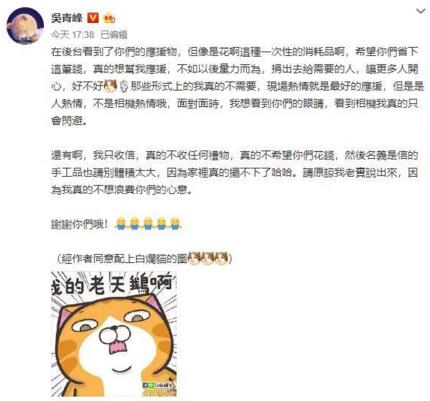This screenshot has height=401, width=430.
Task: Click the money bag emoji before 那些形式上
Action: coord(124,86)
